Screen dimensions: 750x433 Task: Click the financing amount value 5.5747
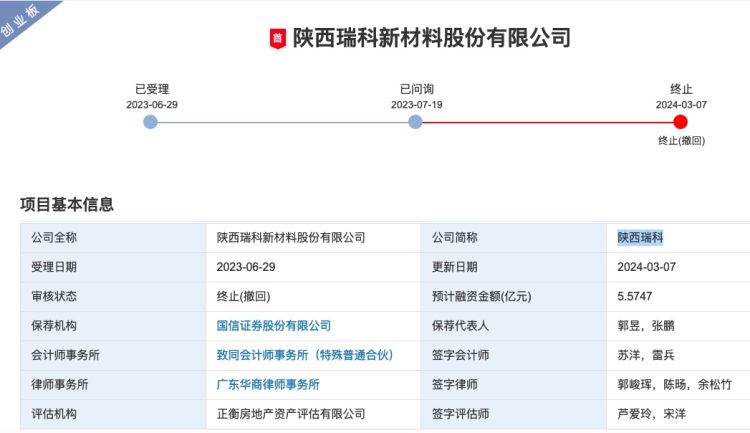[635, 297]
